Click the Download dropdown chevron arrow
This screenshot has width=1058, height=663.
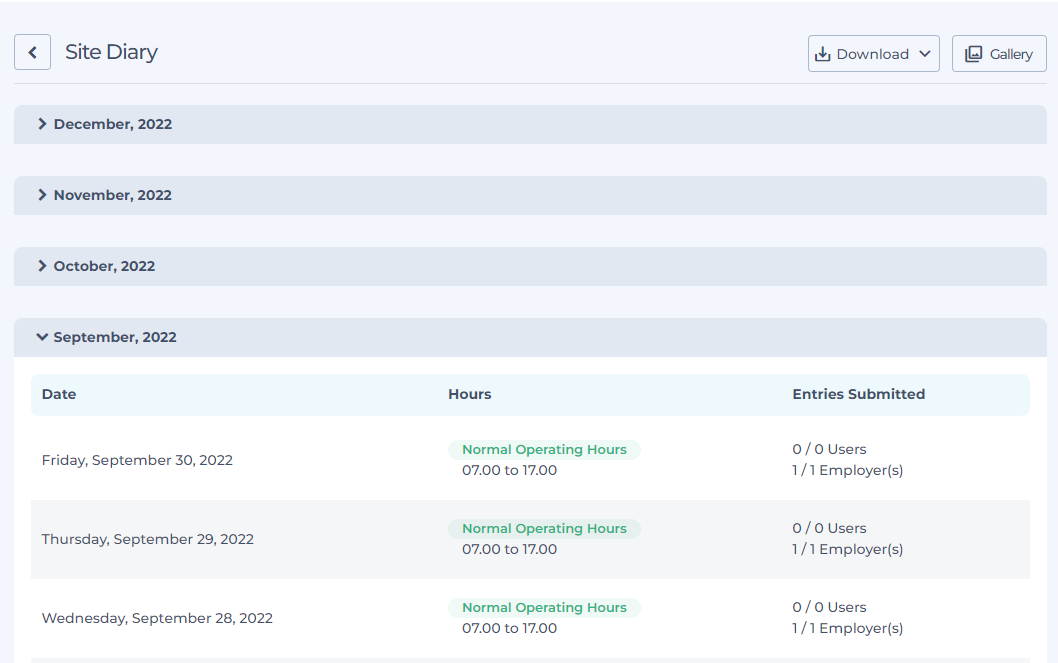point(924,54)
